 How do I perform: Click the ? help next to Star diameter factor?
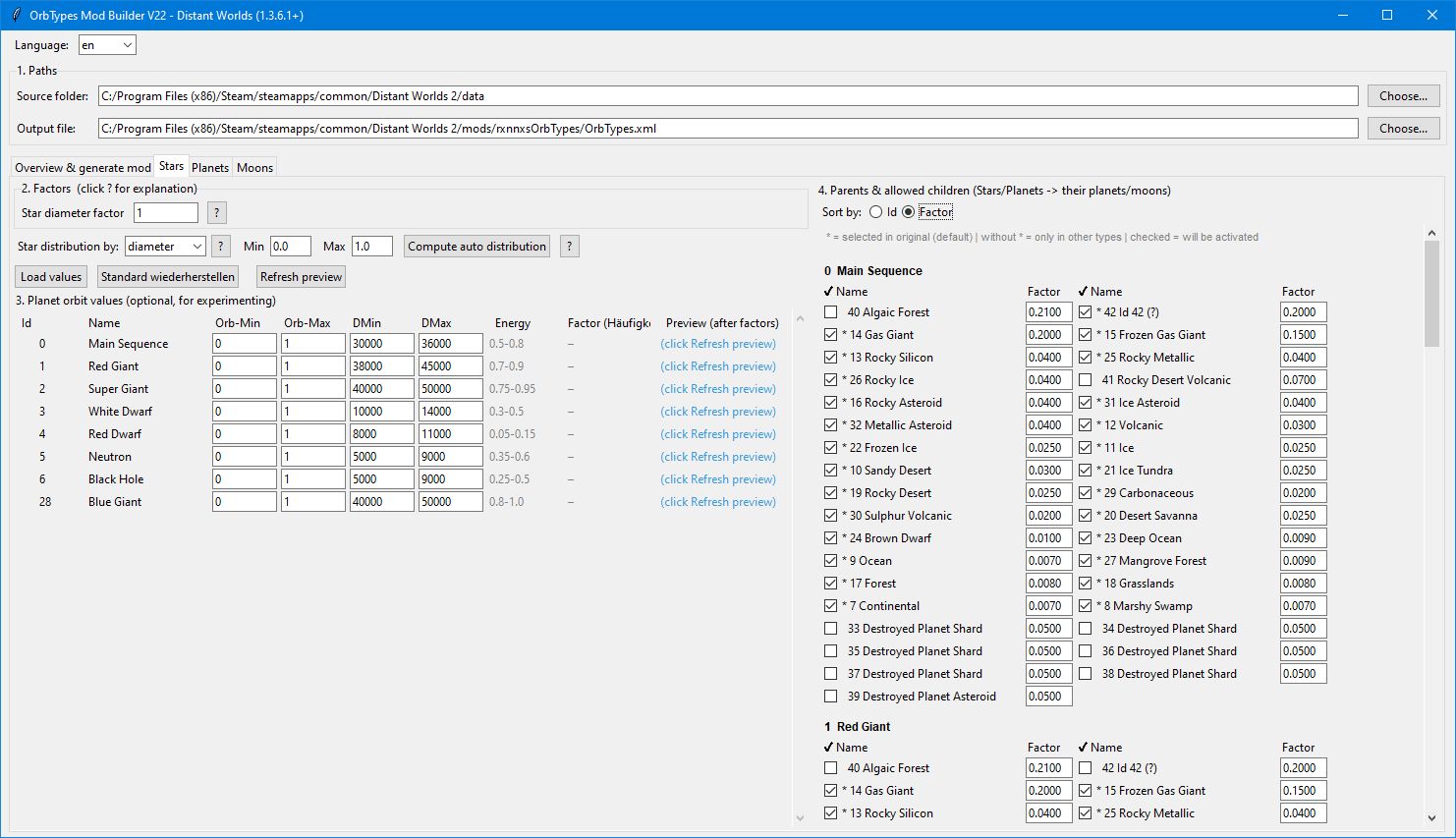pos(217,213)
